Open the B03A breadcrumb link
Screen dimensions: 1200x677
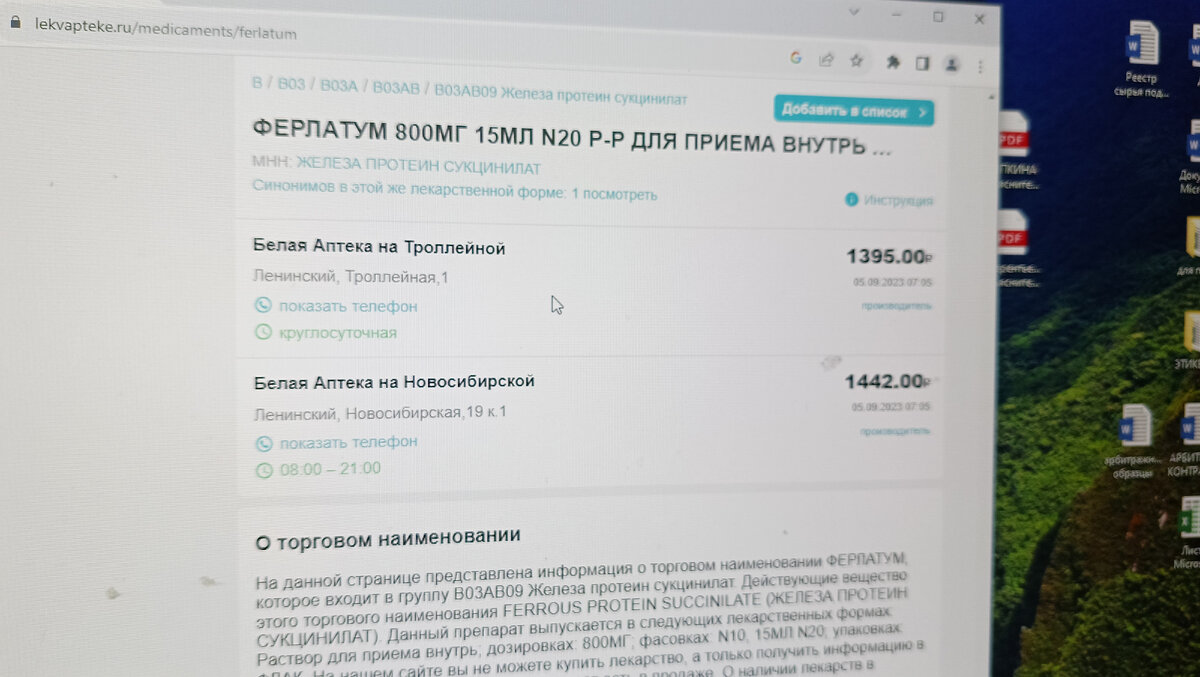tap(339, 86)
